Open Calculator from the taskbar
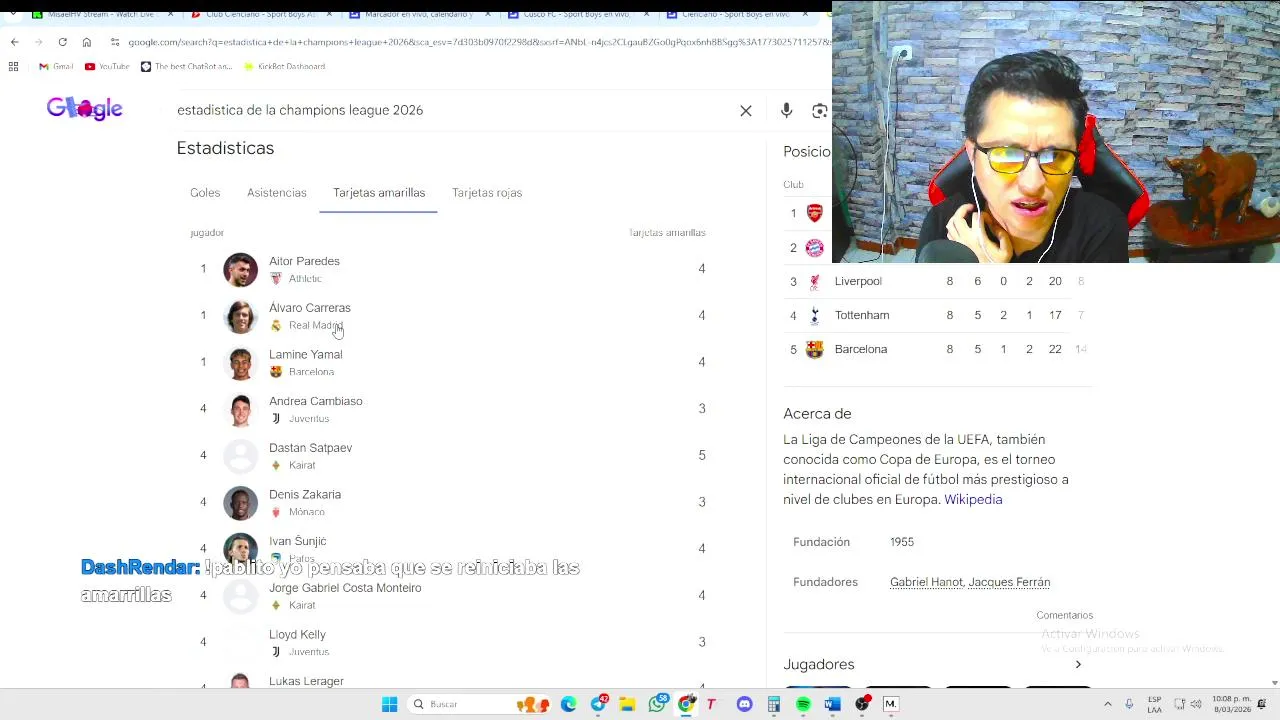 773,704
